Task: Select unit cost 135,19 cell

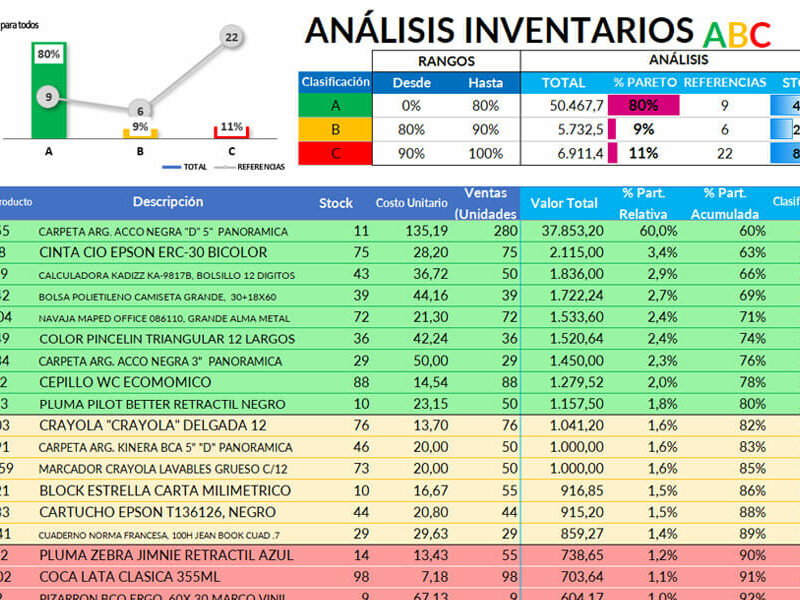Action: [411, 231]
